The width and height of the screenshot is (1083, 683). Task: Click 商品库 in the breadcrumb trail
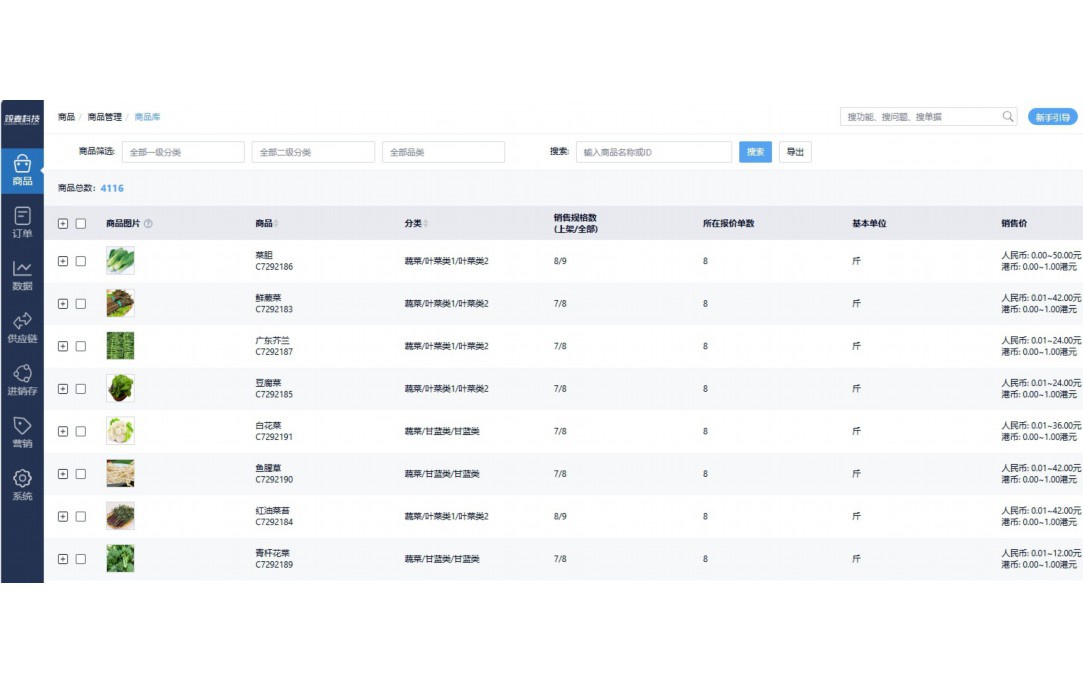click(150, 117)
